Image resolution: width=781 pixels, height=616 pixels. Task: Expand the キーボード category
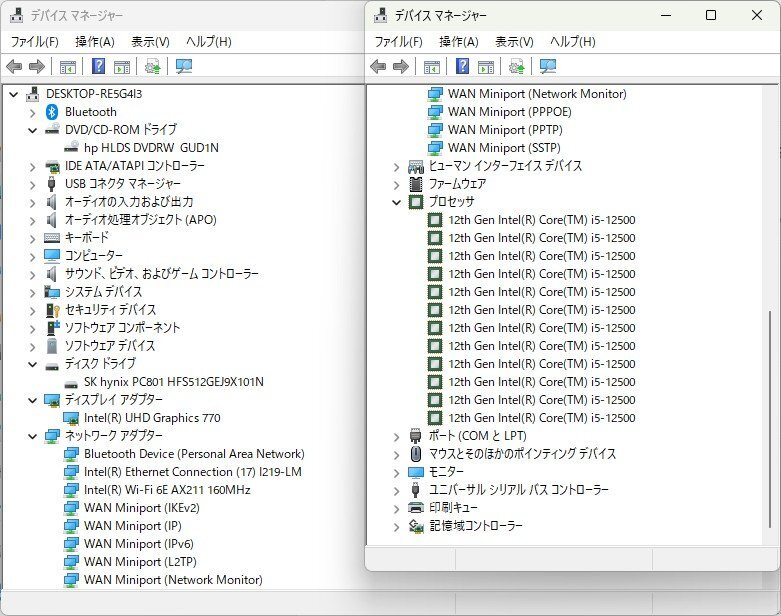[32, 238]
